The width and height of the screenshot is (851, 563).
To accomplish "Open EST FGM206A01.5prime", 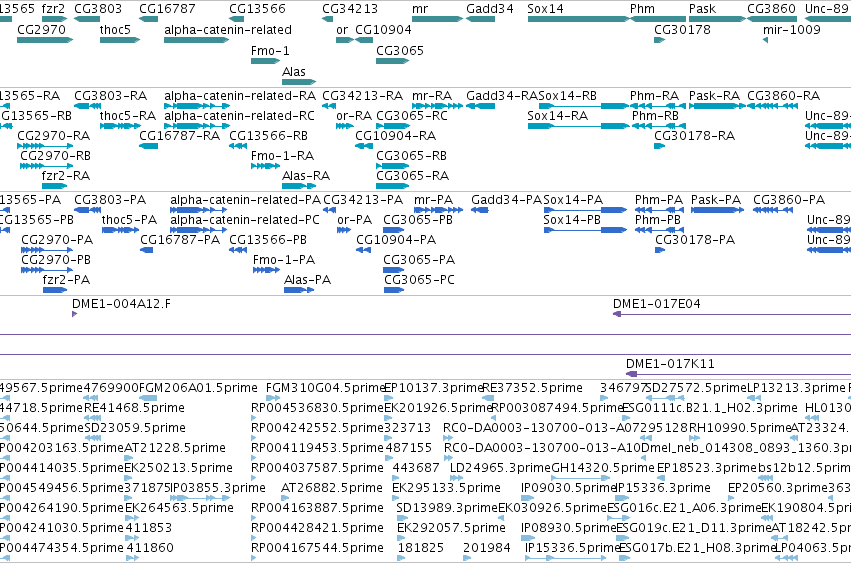I will [x=198, y=388].
